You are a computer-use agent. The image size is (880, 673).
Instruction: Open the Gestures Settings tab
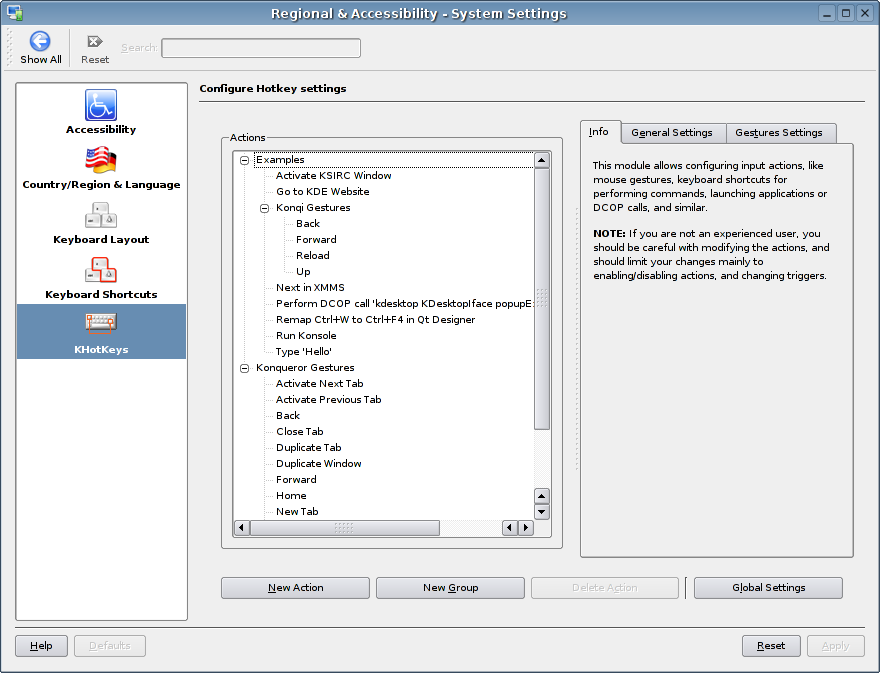point(779,133)
